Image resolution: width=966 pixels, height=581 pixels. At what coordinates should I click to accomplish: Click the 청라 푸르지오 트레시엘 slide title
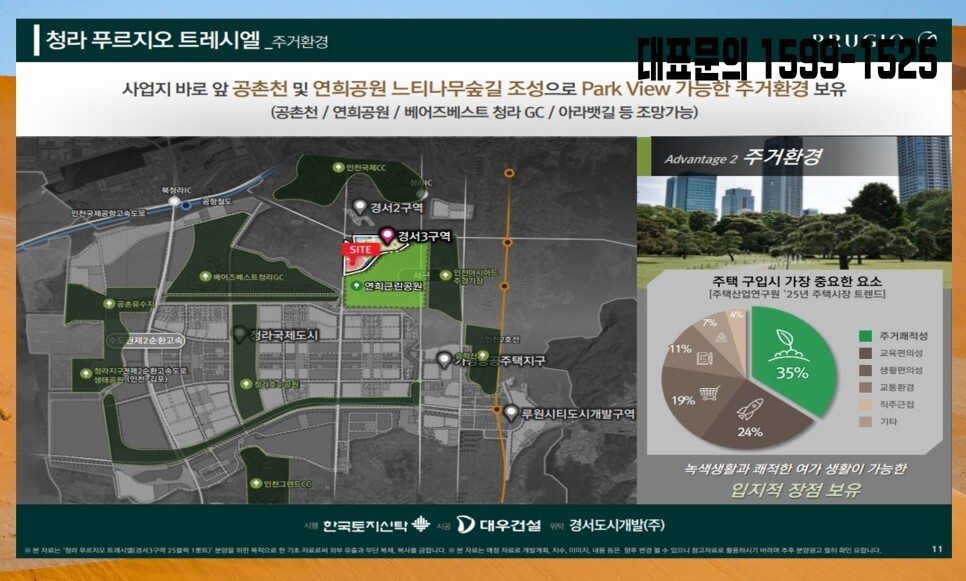[x=153, y=40]
